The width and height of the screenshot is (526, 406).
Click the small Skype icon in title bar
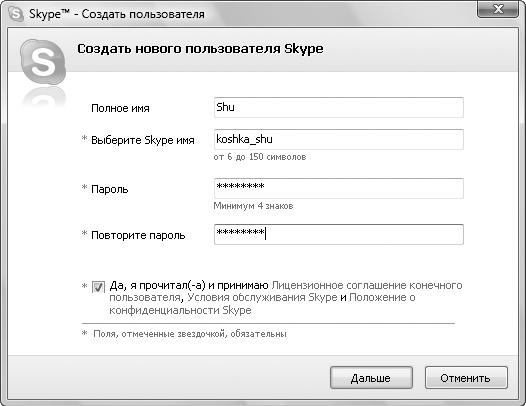coord(15,14)
